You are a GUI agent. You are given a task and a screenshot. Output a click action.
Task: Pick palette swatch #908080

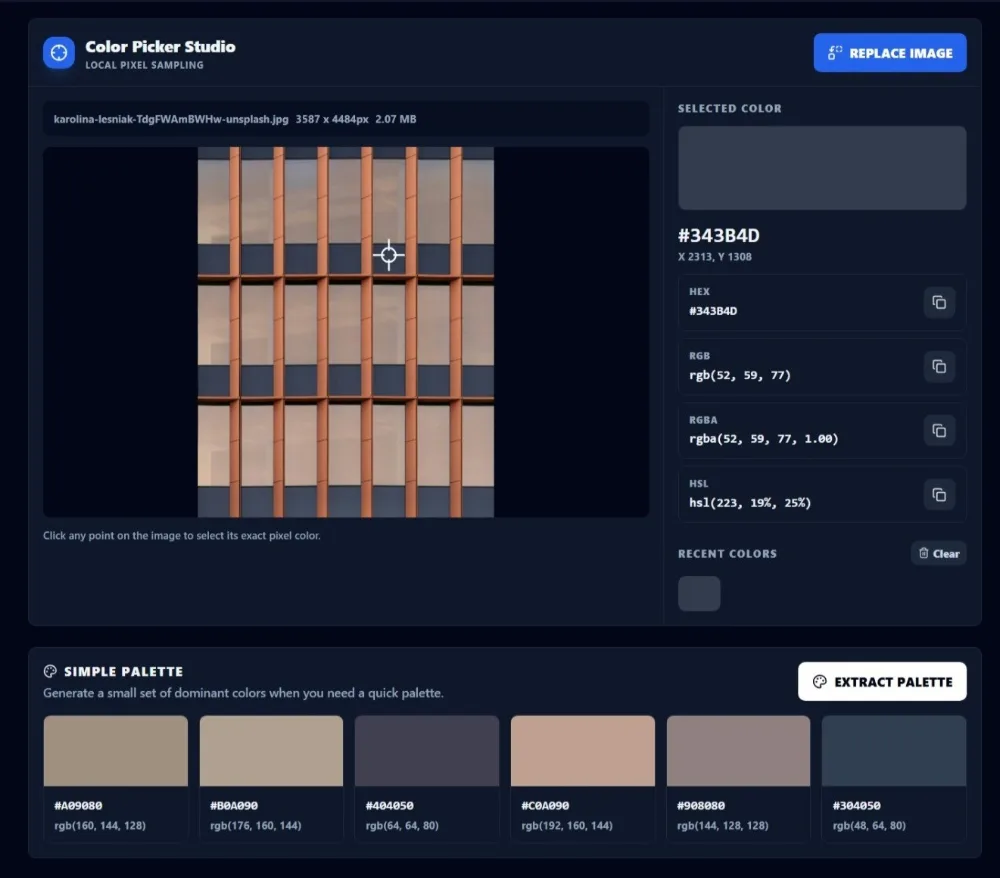coord(738,751)
